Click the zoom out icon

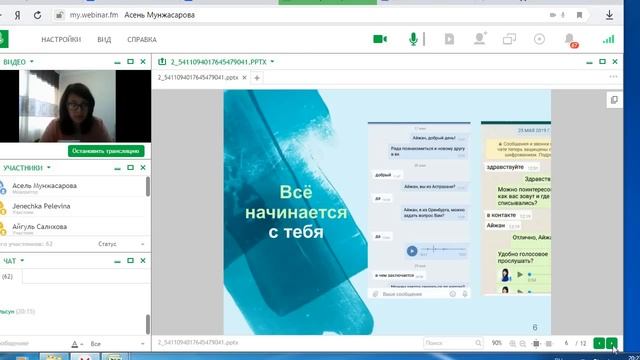tap(523, 344)
